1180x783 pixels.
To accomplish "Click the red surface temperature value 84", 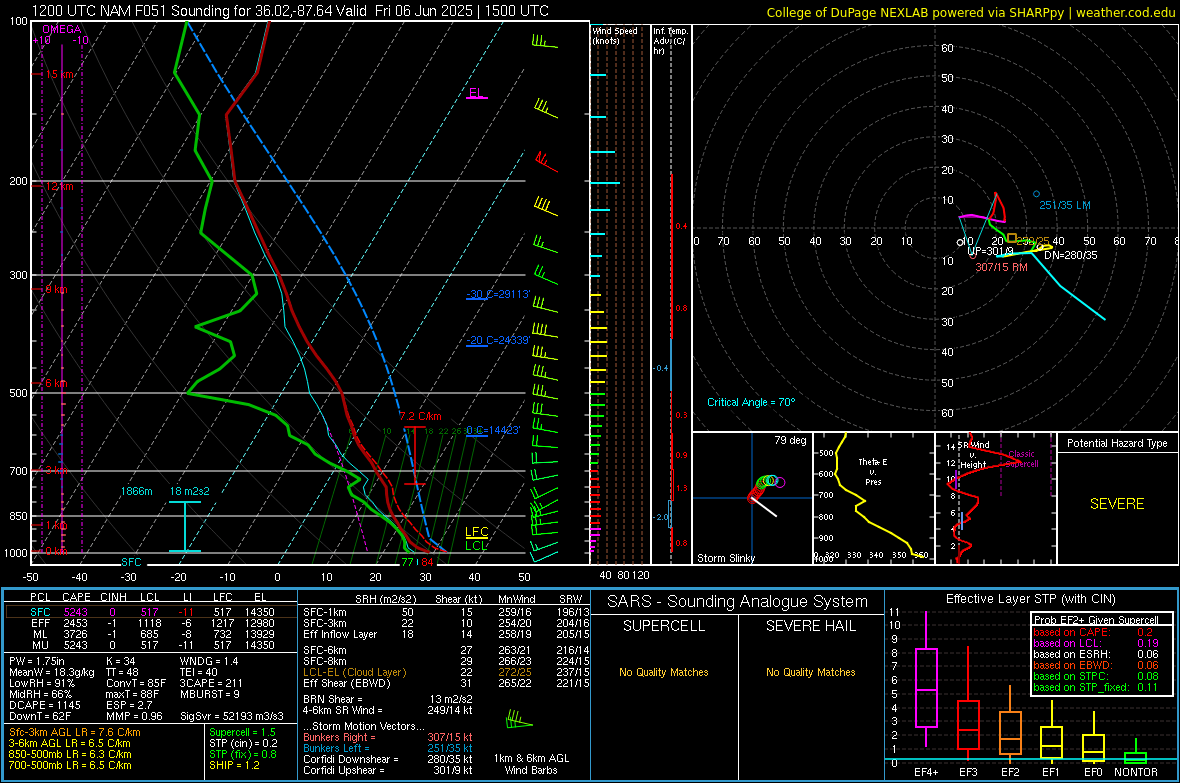I will pos(427,562).
